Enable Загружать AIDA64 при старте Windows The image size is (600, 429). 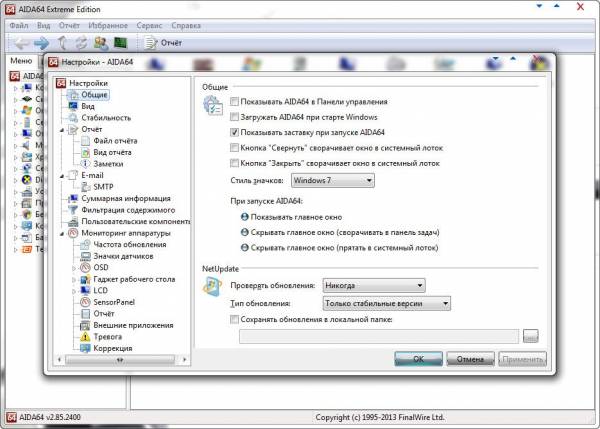tap(234, 117)
